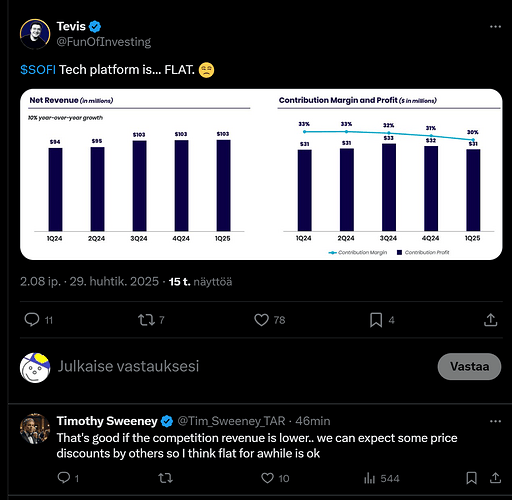The height and width of the screenshot is (500, 512).
Task: Open Timothy Sweeney's profile name
Action: [107, 421]
